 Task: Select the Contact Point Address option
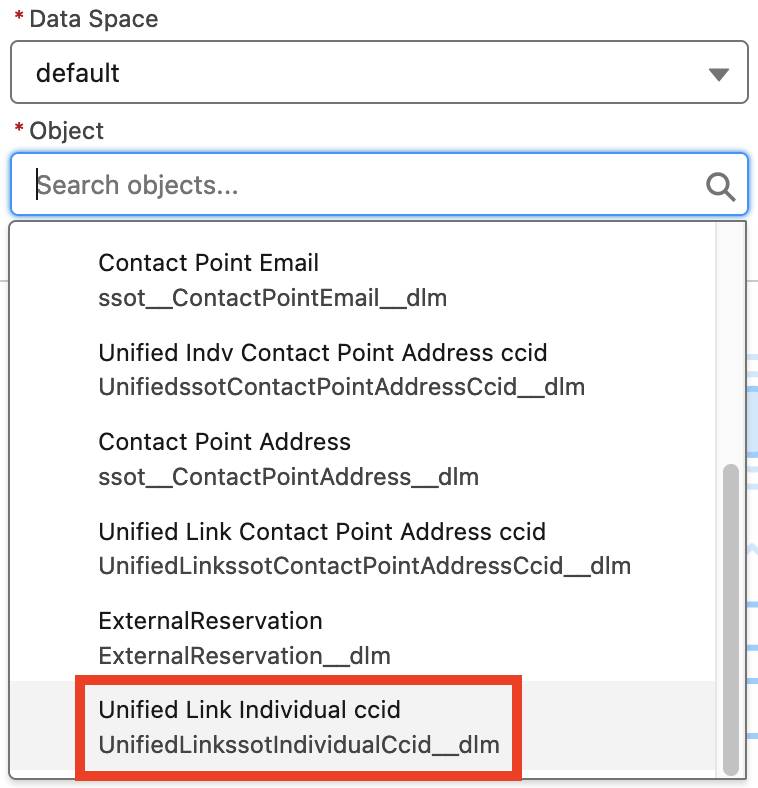coord(362,459)
